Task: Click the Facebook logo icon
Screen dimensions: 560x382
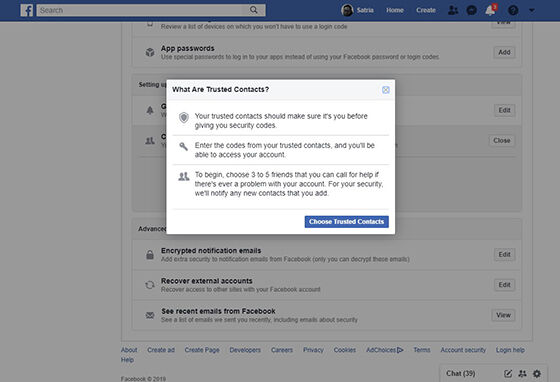Action: (27, 10)
